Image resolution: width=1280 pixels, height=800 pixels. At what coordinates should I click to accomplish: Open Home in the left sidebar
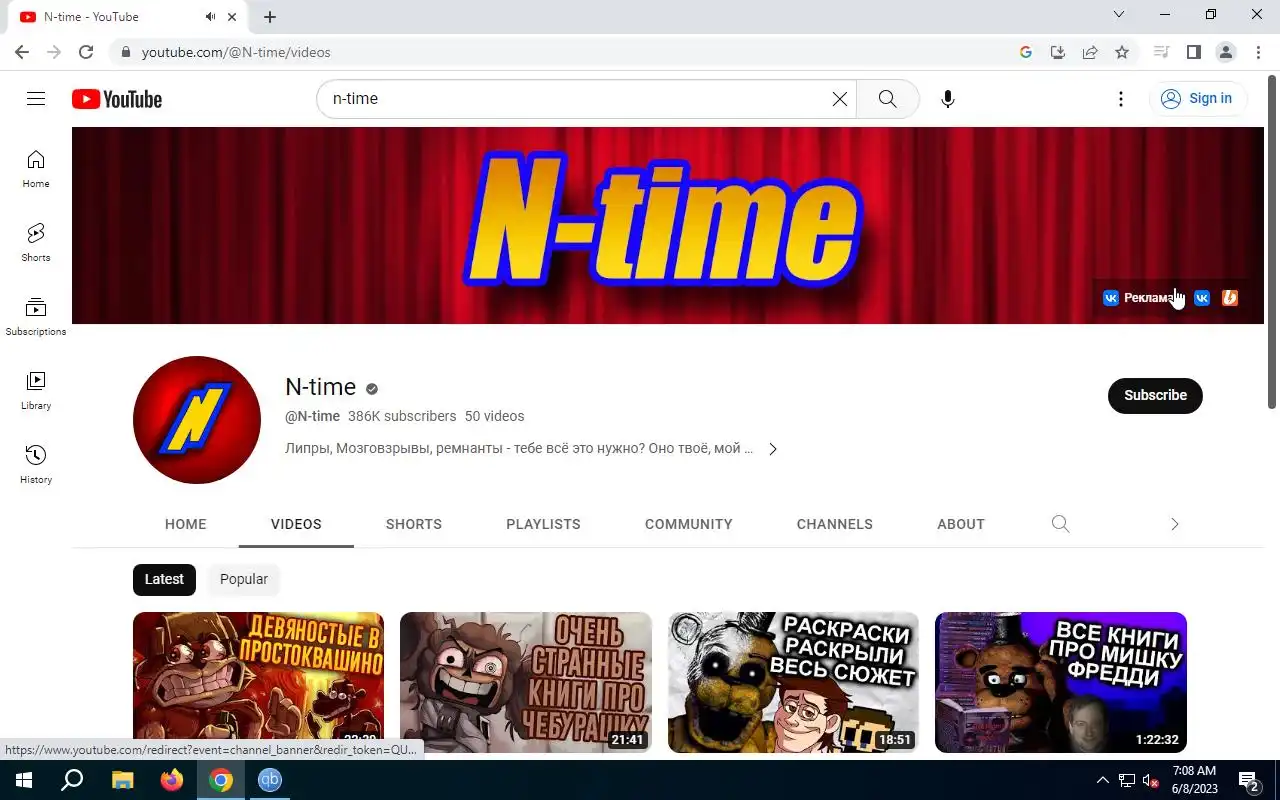pyautogui.click(x=36, y=169)
